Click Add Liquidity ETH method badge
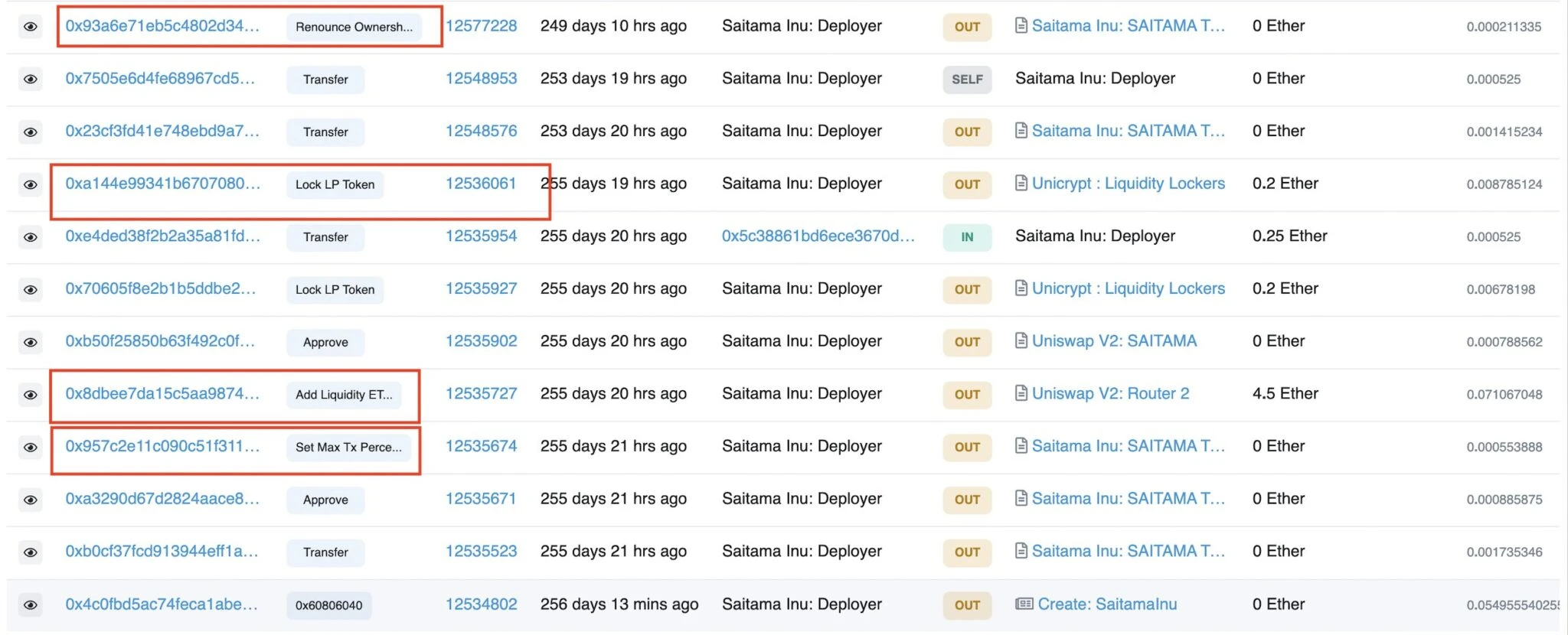1568x635 pixels. [x=344, y=395]
